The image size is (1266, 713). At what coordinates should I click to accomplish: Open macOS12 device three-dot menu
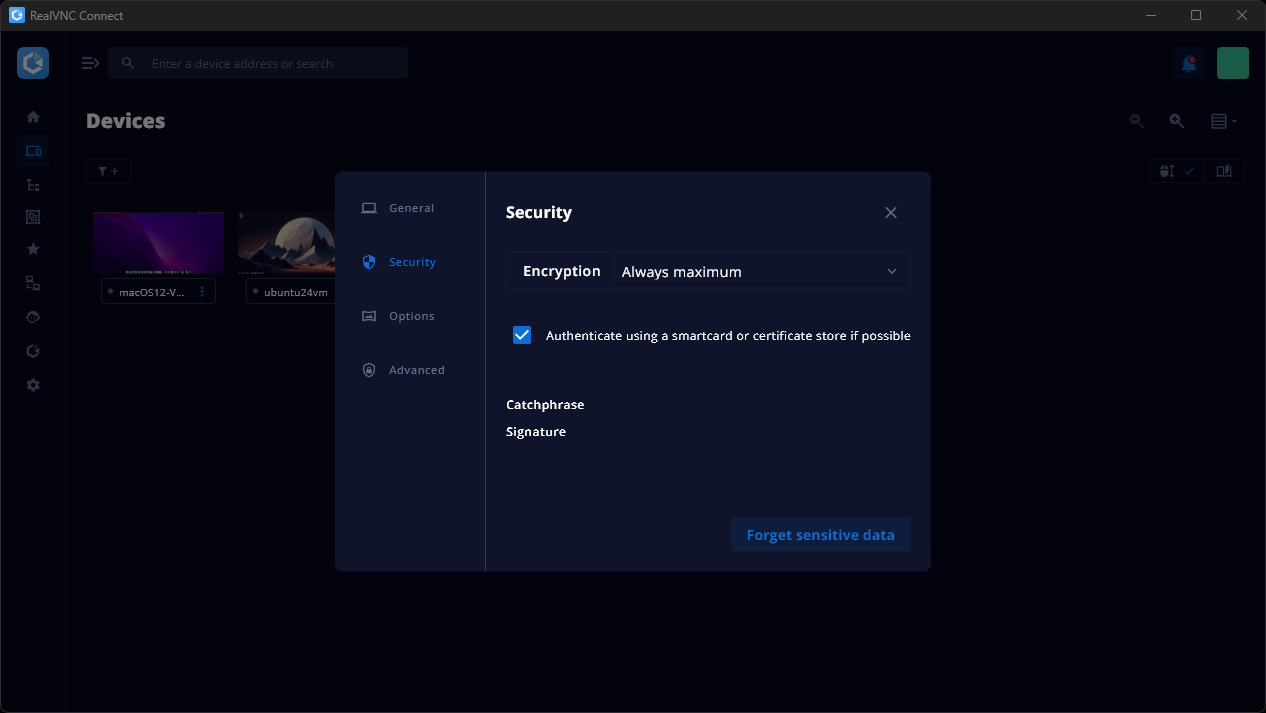(202, 292)
